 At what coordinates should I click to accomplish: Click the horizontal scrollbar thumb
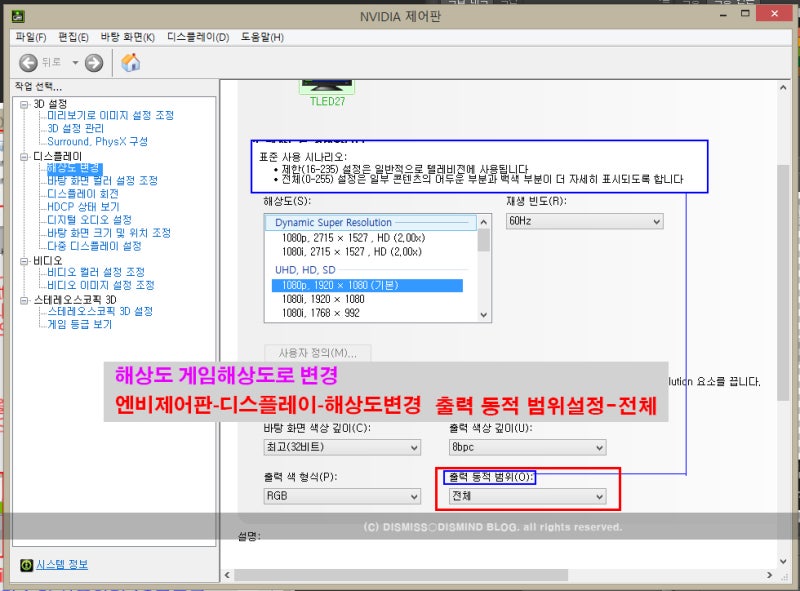point(401,575)
